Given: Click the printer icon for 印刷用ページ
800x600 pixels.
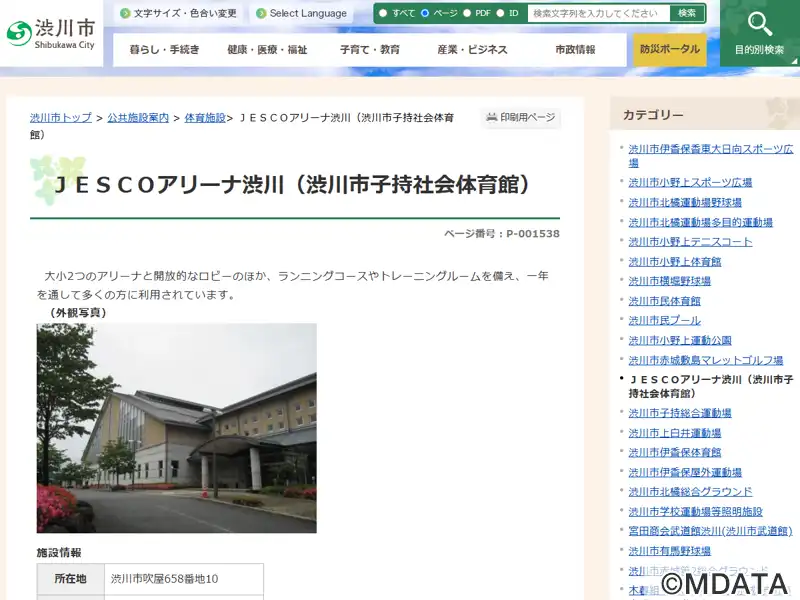Looking at the screenshot, I should tap(491, 118).
